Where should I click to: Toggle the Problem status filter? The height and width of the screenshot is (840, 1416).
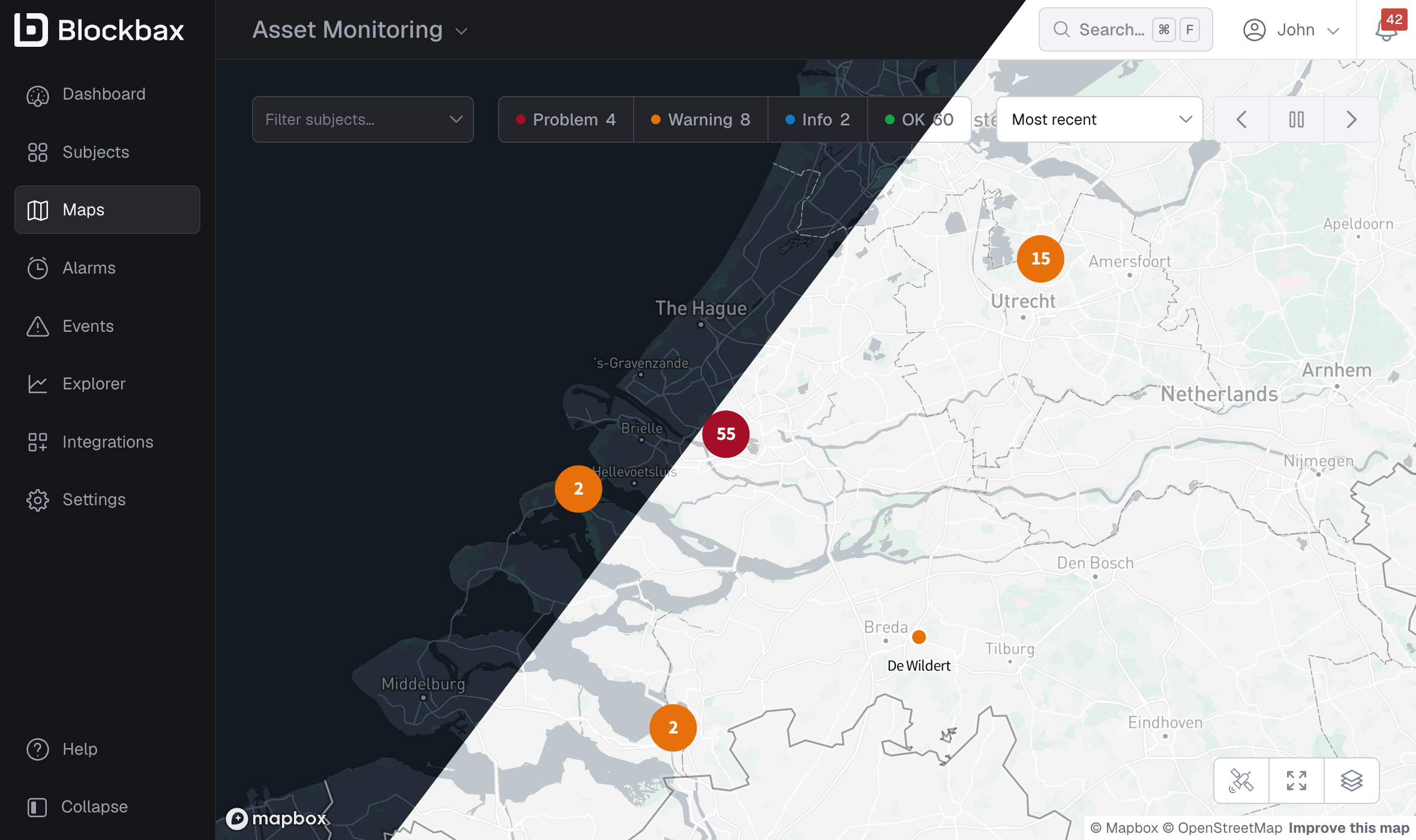[566, 119]
